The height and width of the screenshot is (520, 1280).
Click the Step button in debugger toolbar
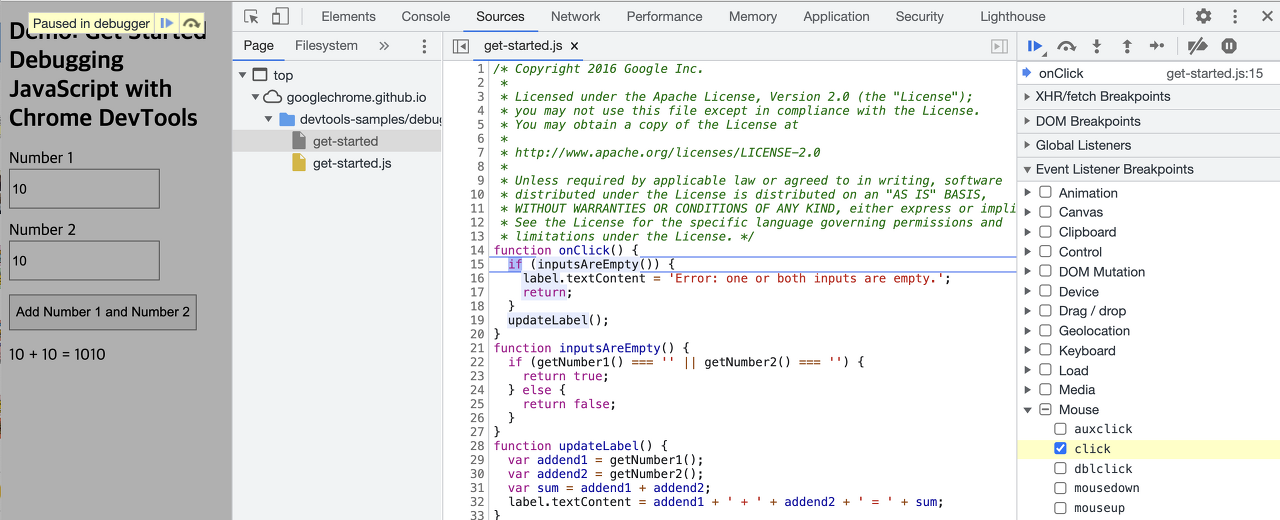[x=1157, y=46]
